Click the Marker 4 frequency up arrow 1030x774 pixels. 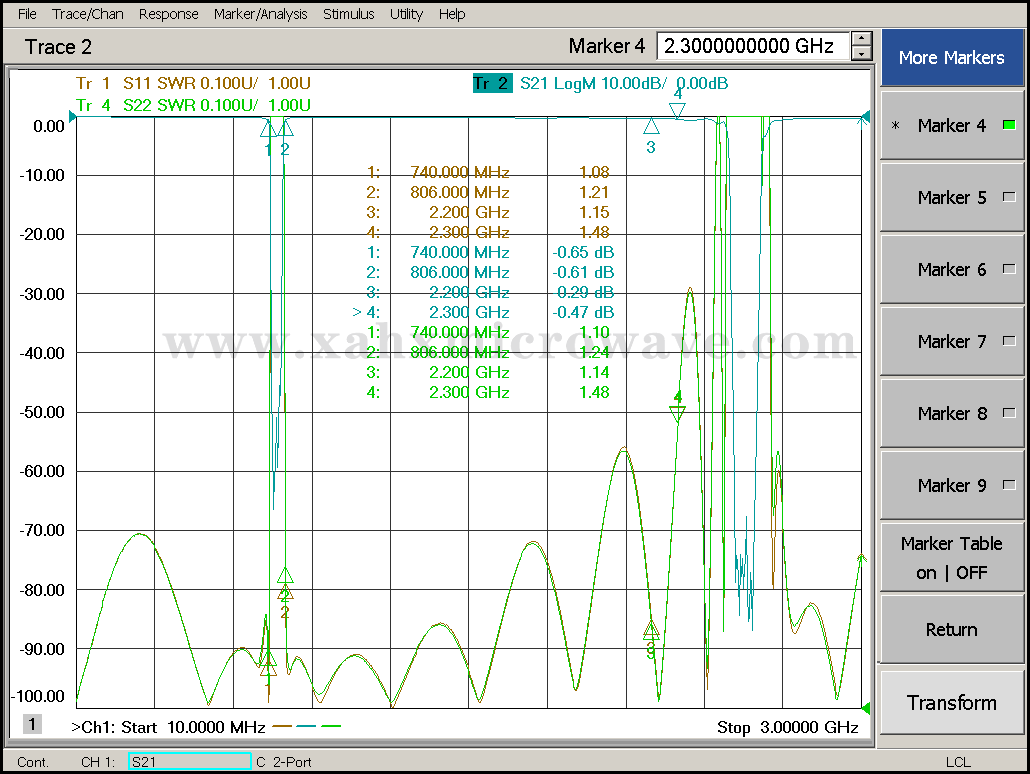tap(861, 39)
